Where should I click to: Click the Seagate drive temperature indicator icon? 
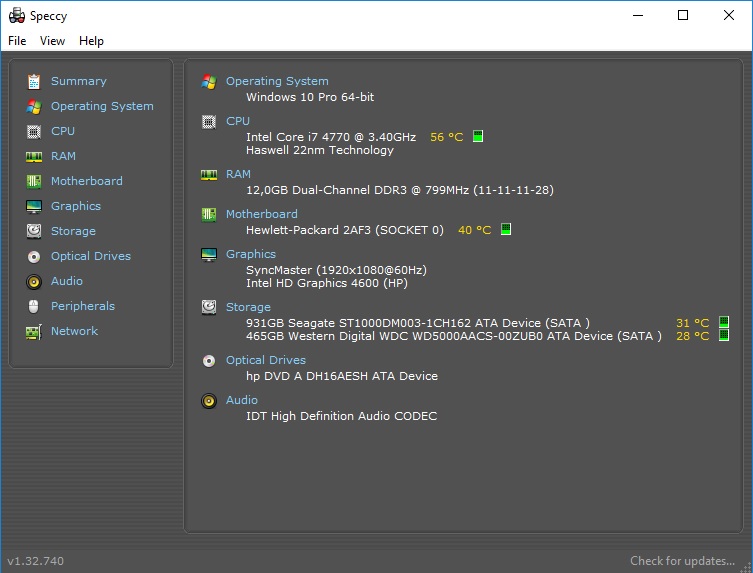pyautogui.click(x=724, y=322)
